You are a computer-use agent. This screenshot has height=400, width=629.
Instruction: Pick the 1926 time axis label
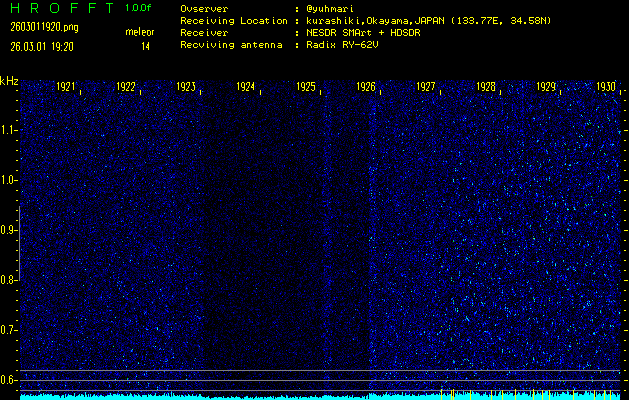pos(366,87)
